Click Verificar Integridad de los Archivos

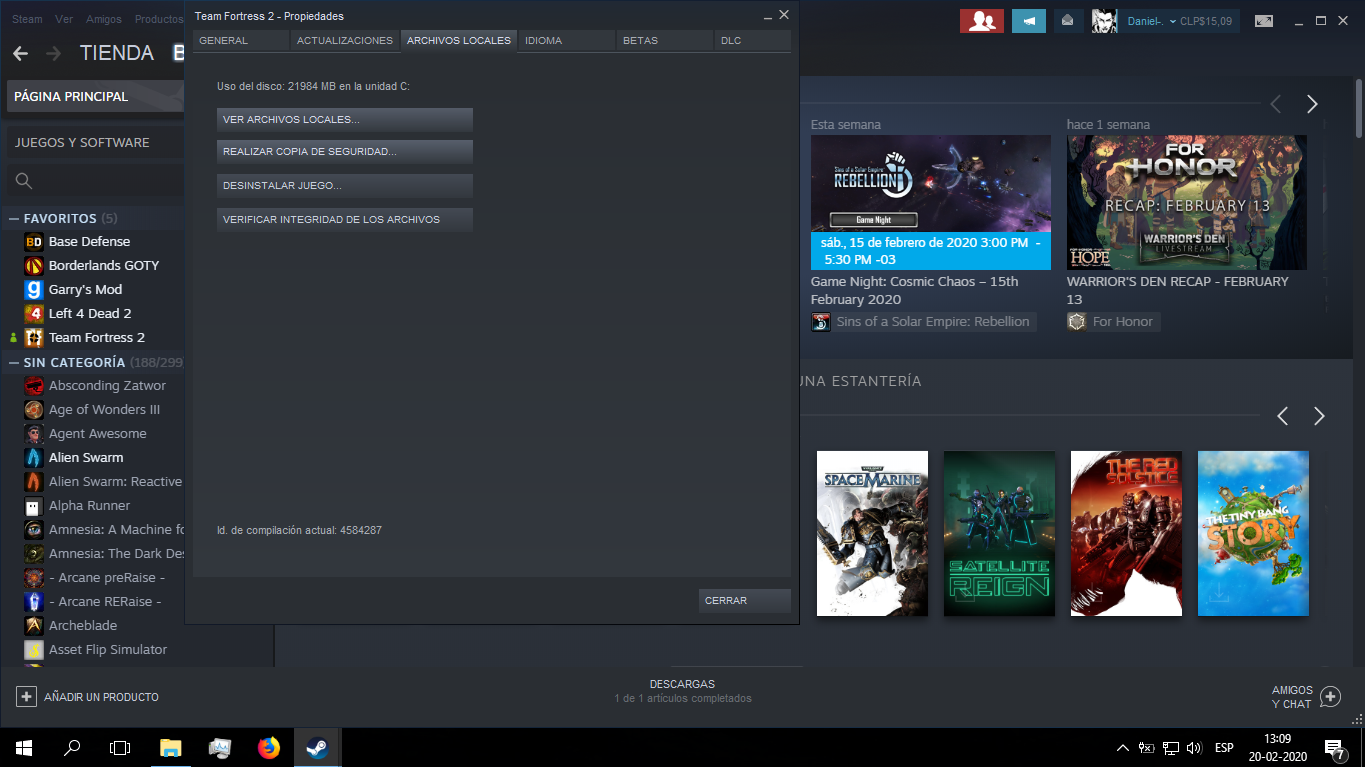click(x=345, y=220)
